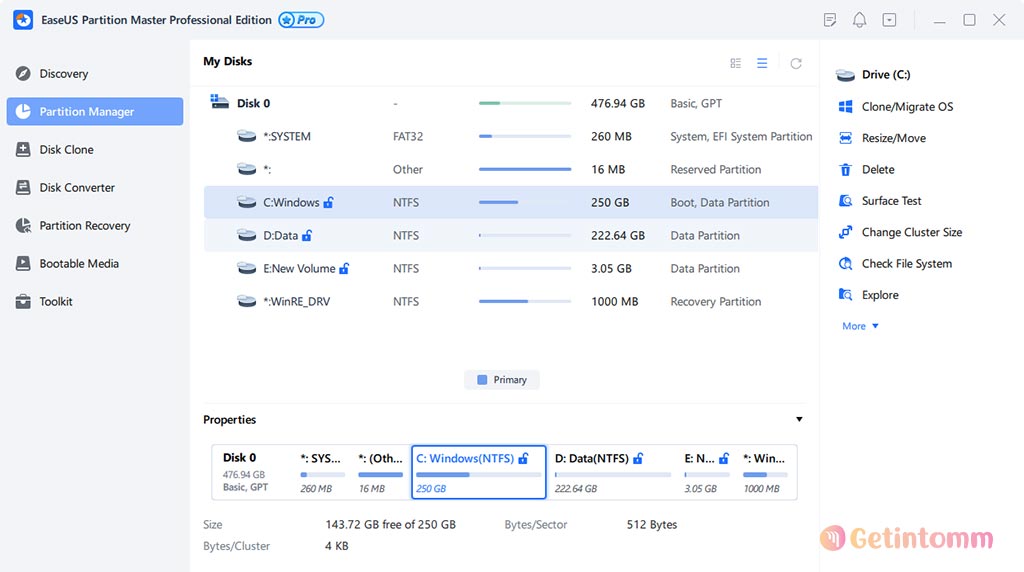Click the Surface Test magnifier icon

coord(845,200)
